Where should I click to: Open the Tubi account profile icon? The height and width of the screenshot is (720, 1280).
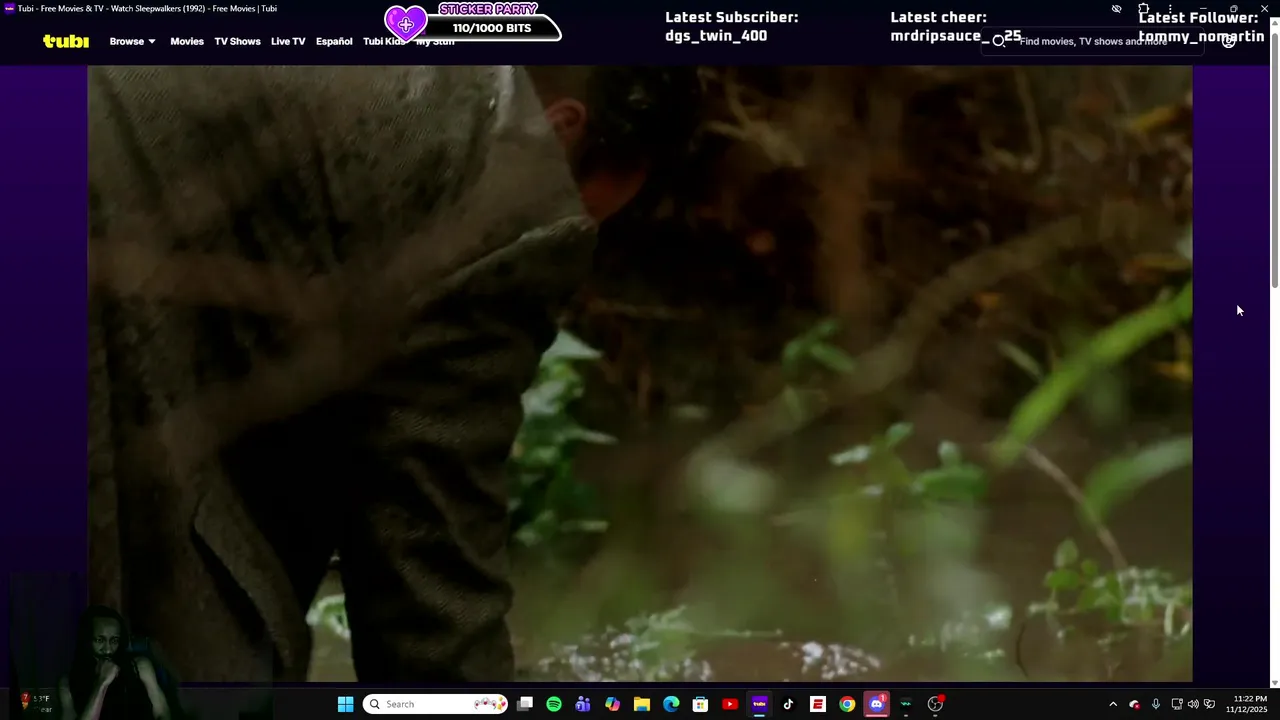(x=1229, y=41)
